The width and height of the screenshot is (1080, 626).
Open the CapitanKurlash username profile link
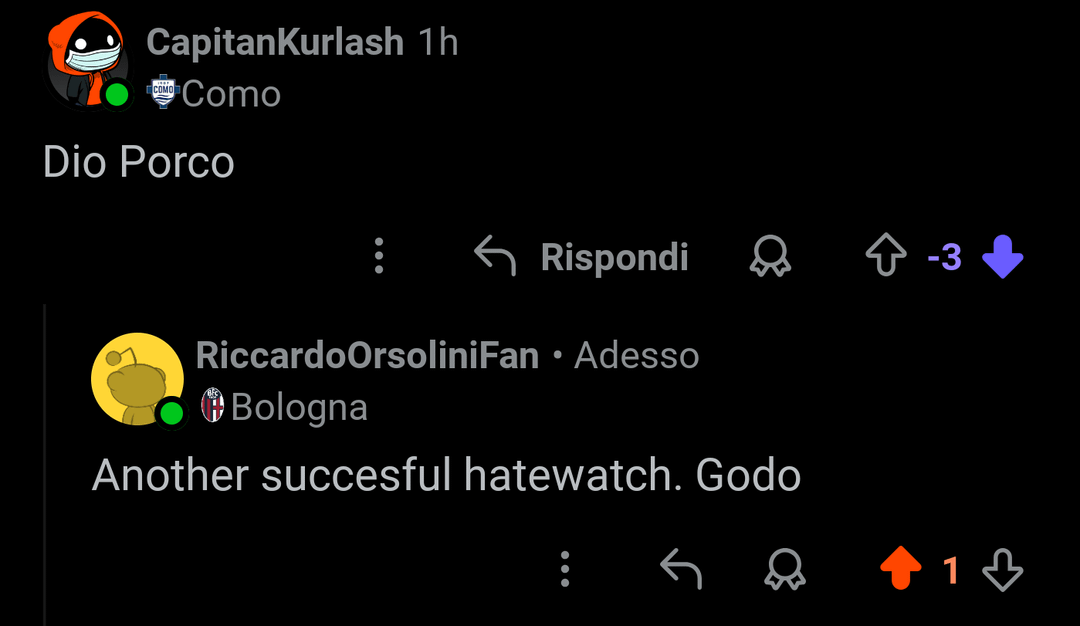pyautogui.click(x=275, y=42)
